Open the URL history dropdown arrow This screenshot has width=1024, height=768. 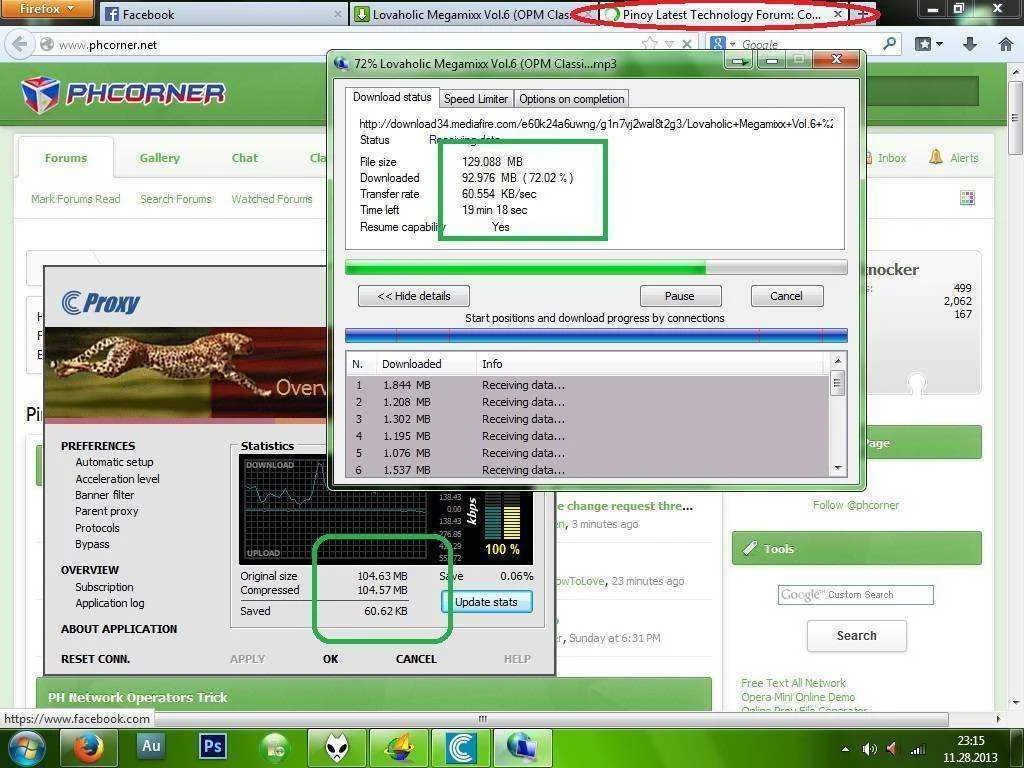click(669, 44)
